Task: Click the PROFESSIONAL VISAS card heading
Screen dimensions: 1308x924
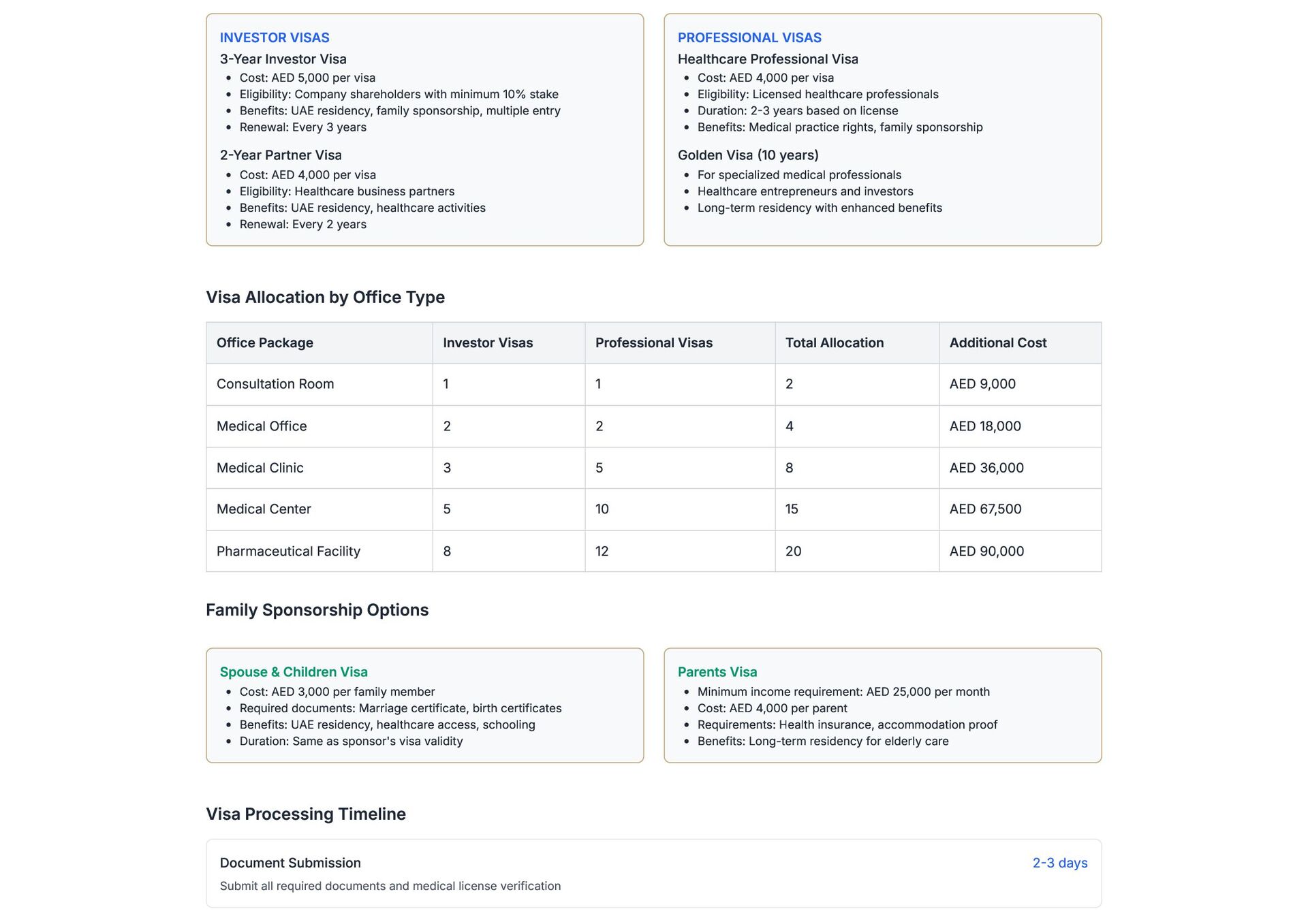Action: (x=749, y=38)
